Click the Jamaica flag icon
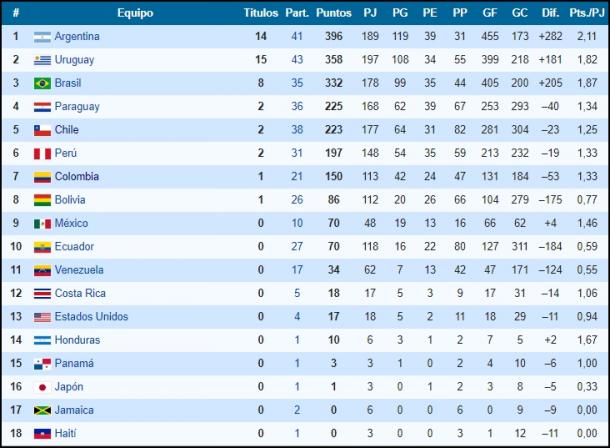610x448 pixels. [42, 411]
